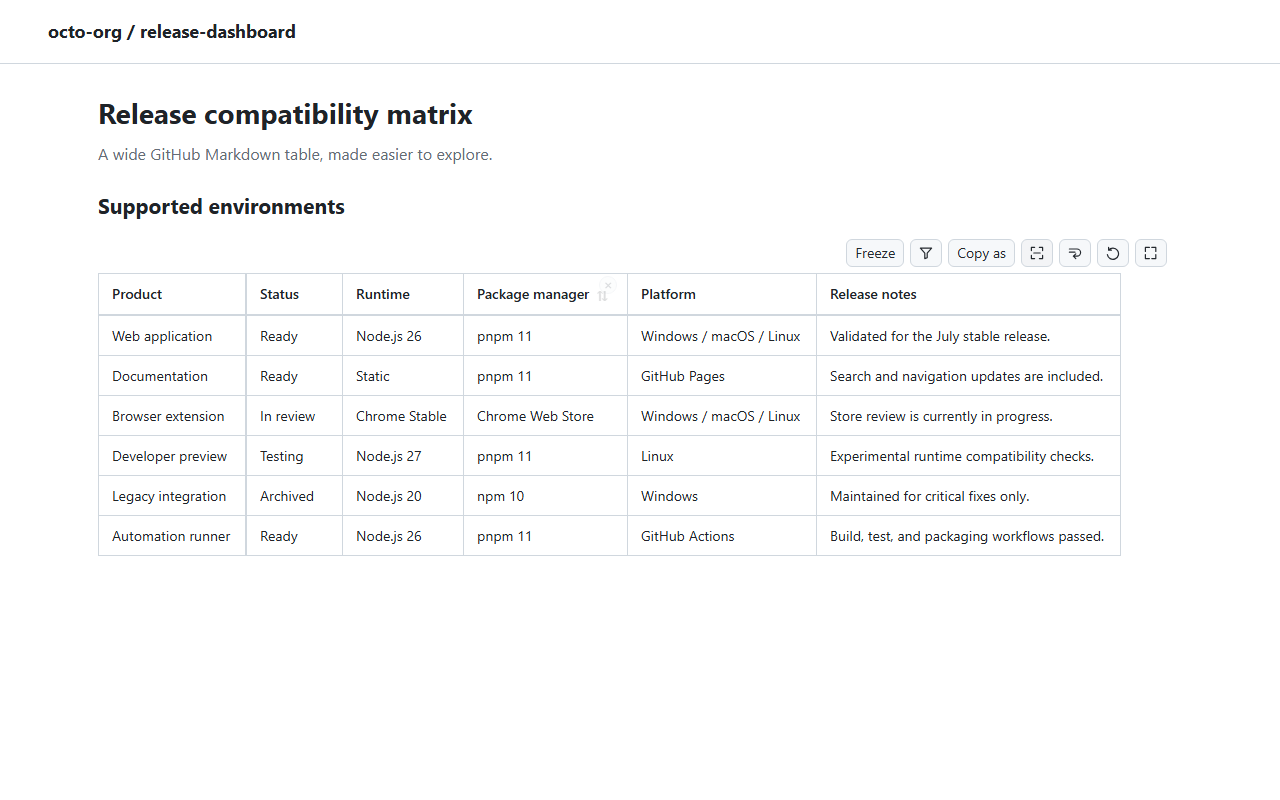Click pnpm 11 in Documentation row
This screenshot has height=800, width=1280.
pos(545,376)
